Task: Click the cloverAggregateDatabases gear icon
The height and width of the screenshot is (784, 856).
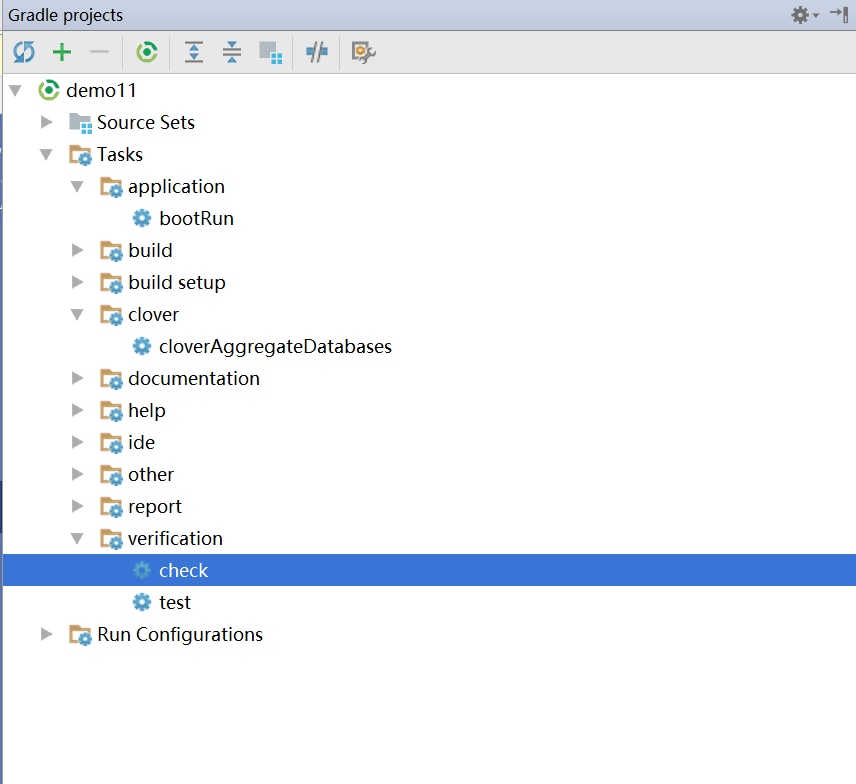Action: tap(142, 346)
